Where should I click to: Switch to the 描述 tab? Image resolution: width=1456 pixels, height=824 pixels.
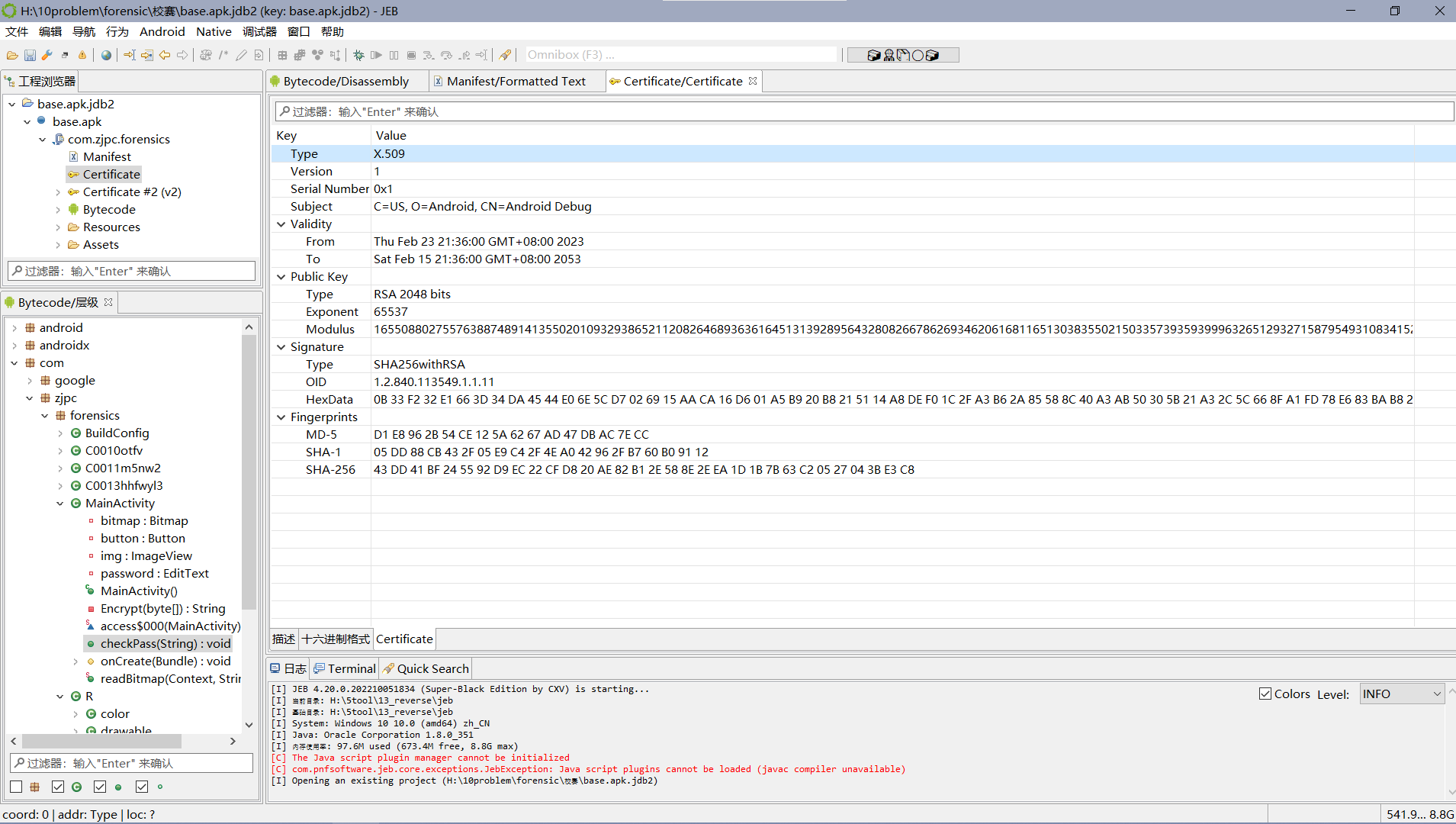click(284, 639)
